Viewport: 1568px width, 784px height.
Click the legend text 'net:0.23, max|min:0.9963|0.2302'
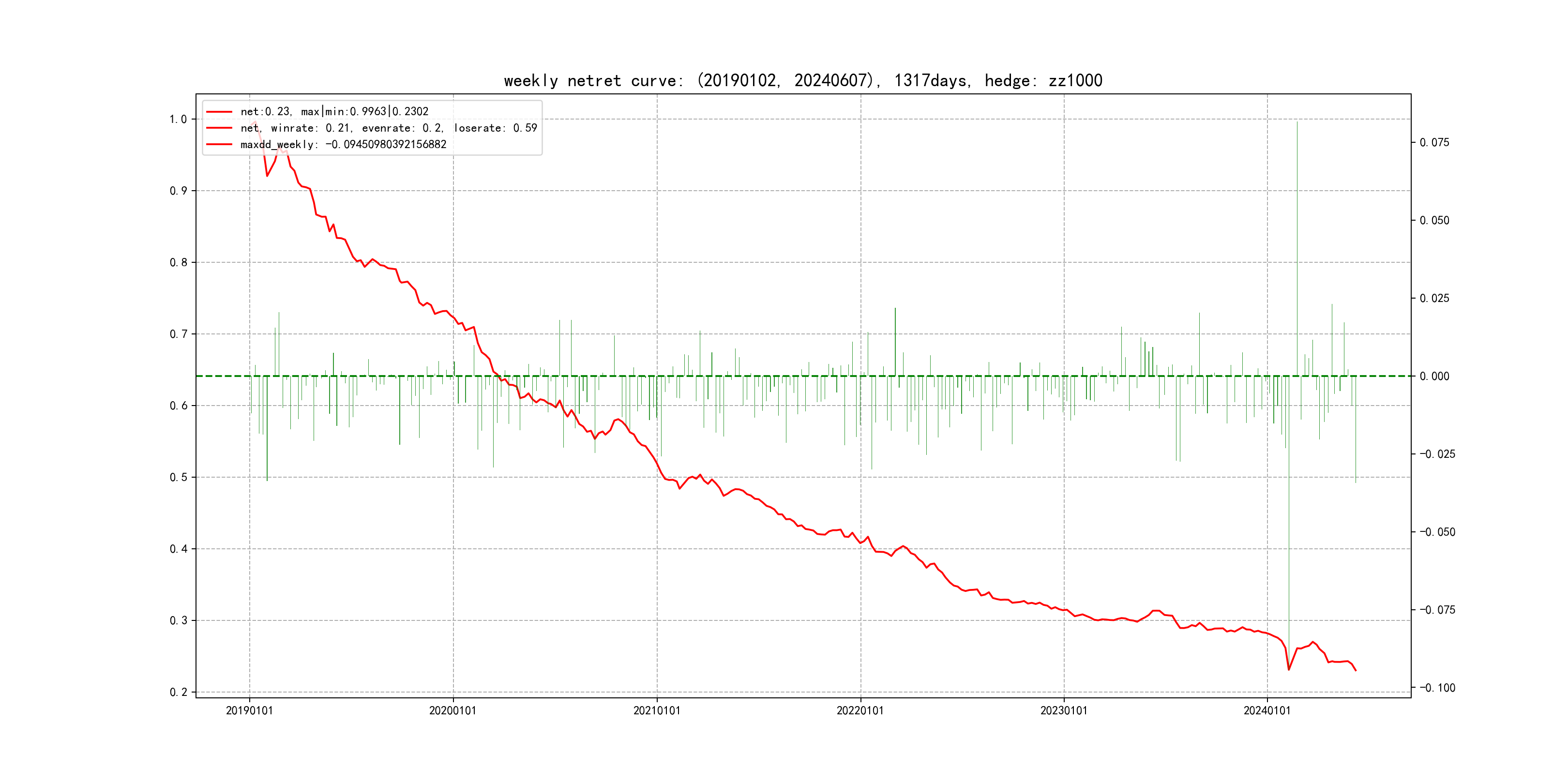coord(334,112)
